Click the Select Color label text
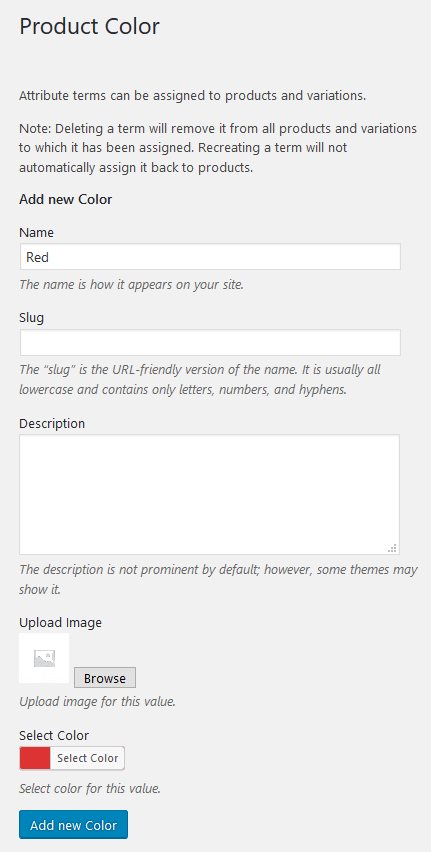 (54, 736)
